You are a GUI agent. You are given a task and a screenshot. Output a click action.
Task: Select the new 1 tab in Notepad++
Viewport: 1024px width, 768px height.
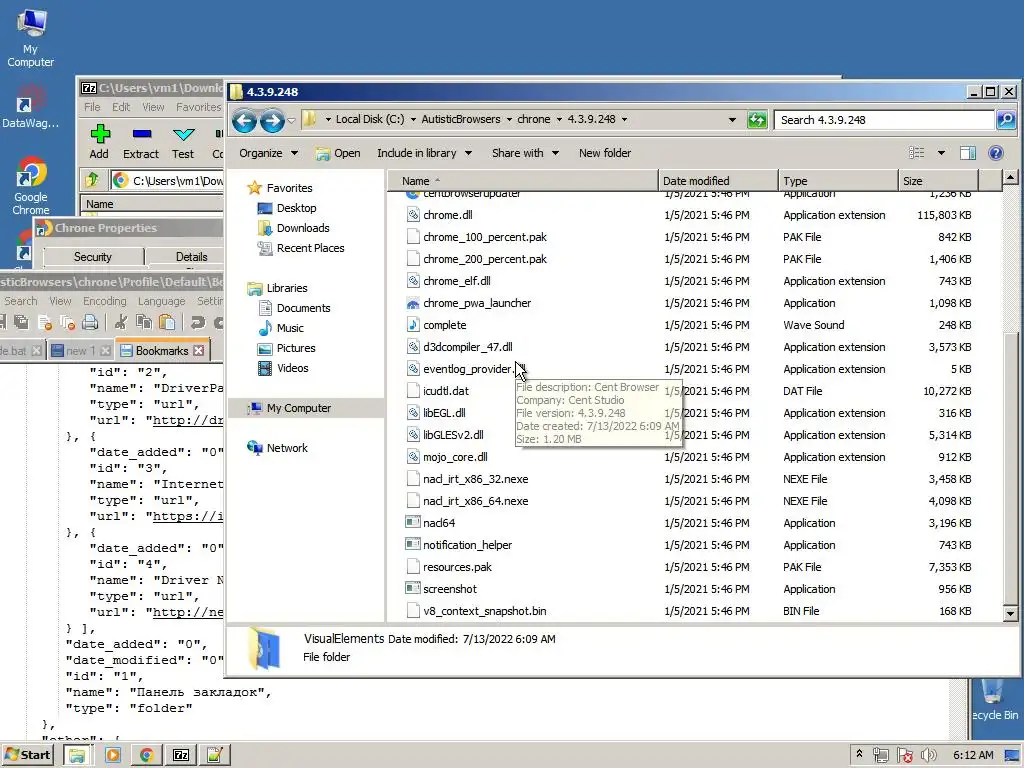pyautogui.click(x=80, y=351)
